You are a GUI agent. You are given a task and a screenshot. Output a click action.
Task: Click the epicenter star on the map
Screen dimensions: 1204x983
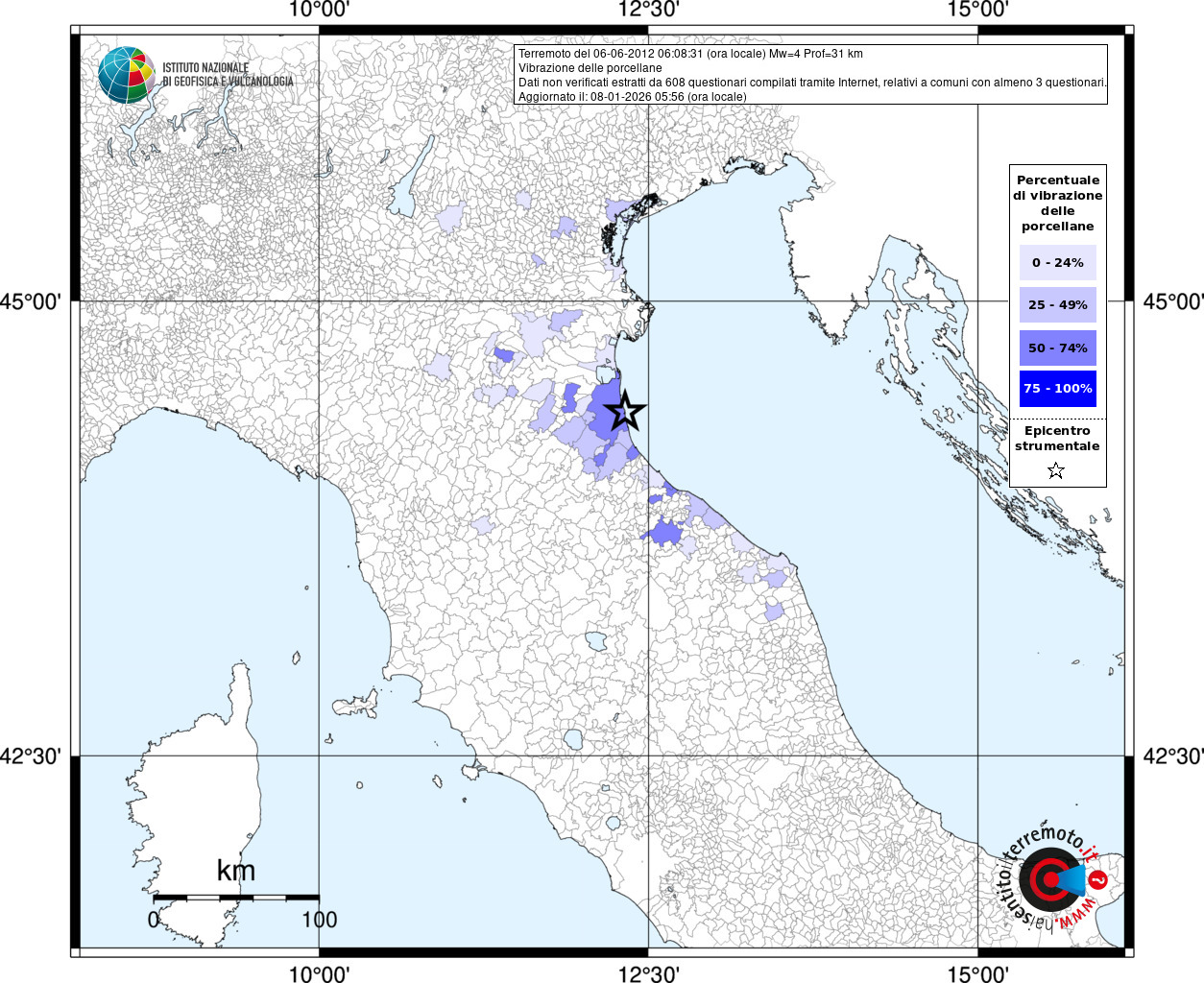pos(625,411)
